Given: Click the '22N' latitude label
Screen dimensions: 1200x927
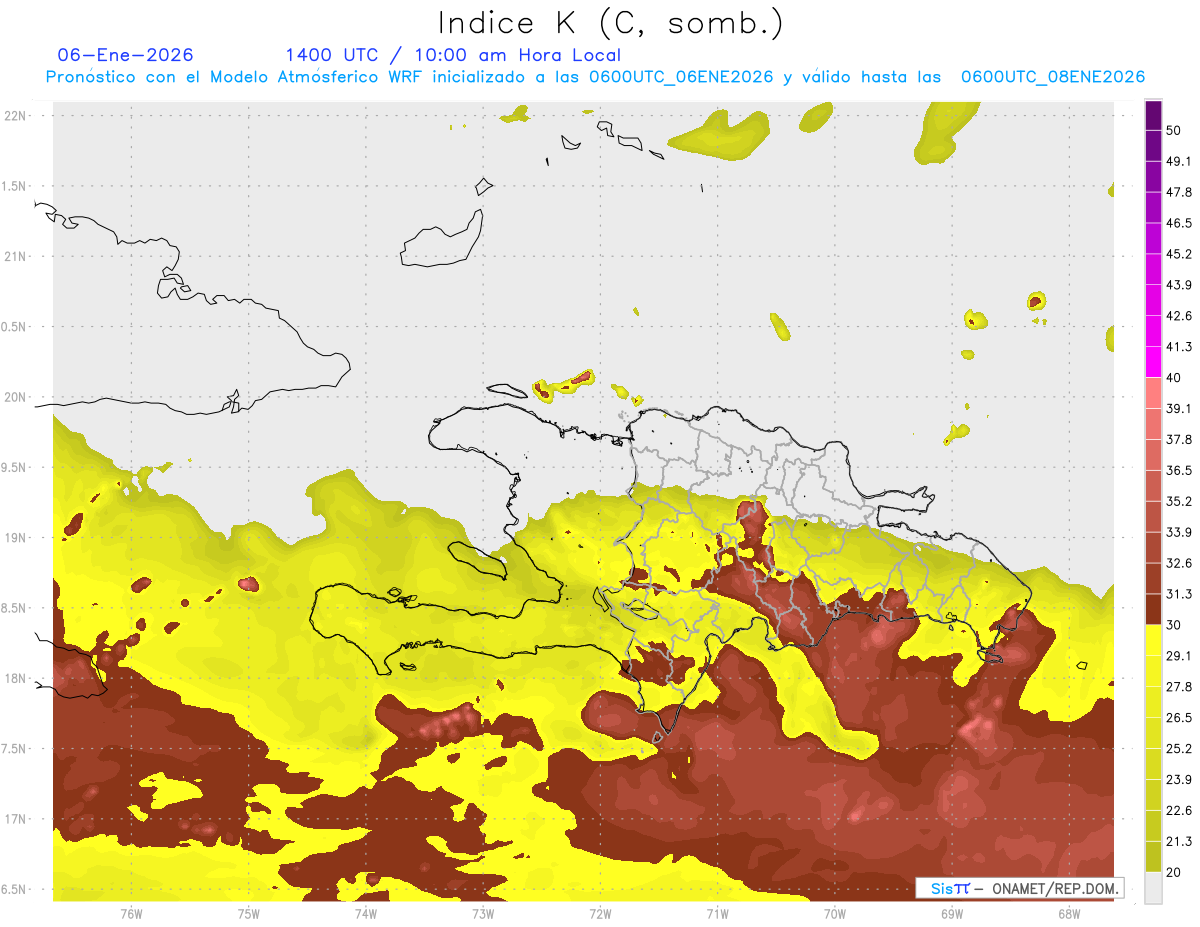Looking at the screenshot, I should pos(16,115).
